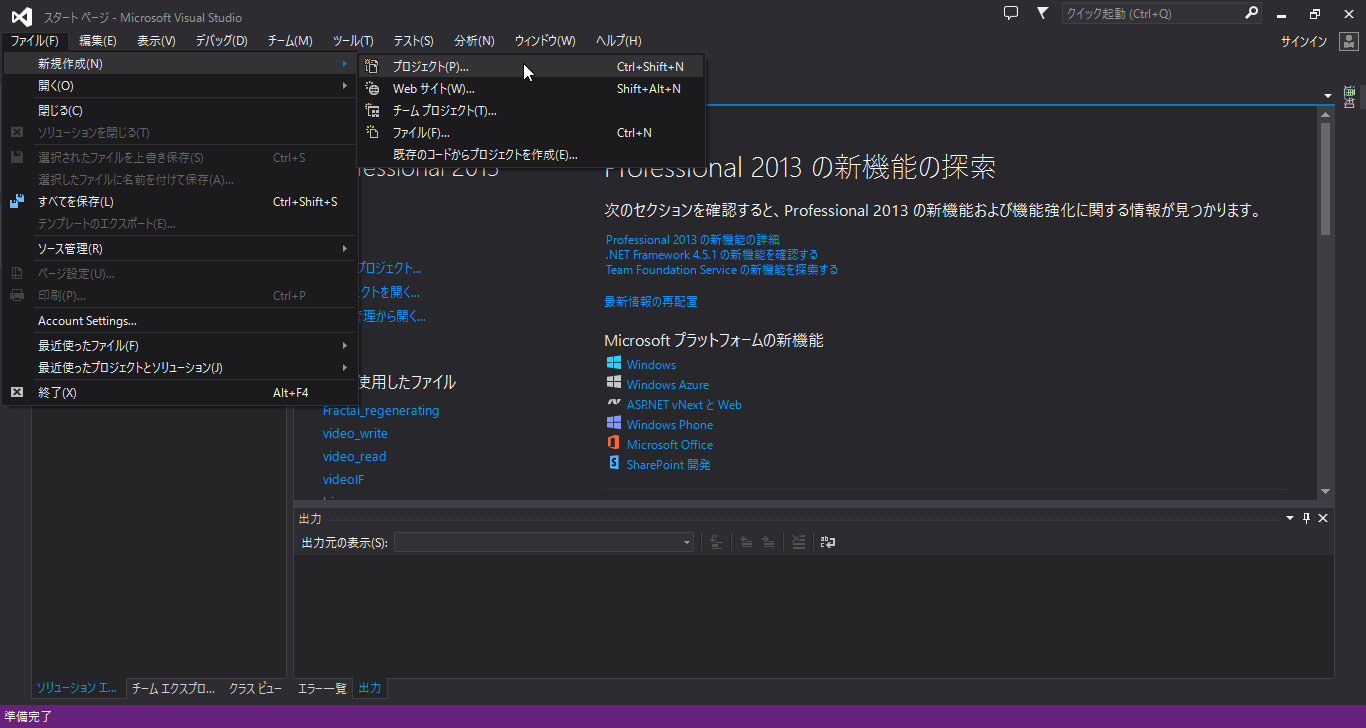Click the clear all output icon
1366x728 pixels.
tap(798, 541)
